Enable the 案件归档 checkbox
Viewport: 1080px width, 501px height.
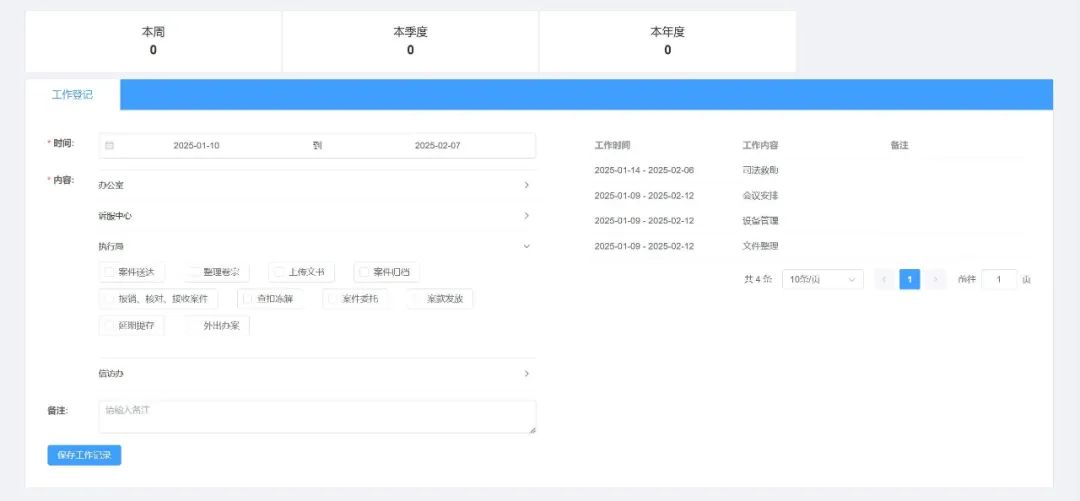tap(364, 272)
